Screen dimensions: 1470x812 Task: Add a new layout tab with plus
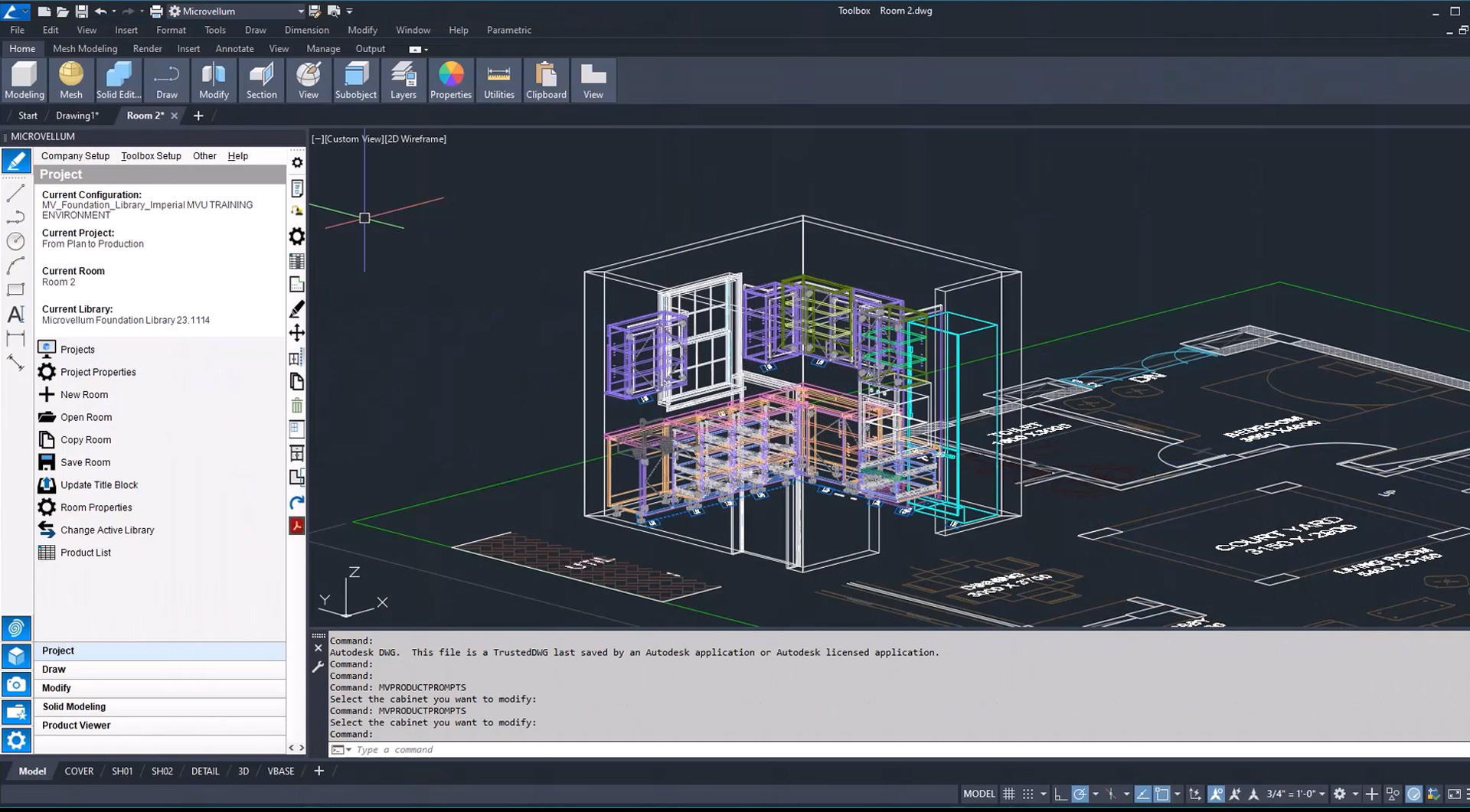(x=318, y=771)
